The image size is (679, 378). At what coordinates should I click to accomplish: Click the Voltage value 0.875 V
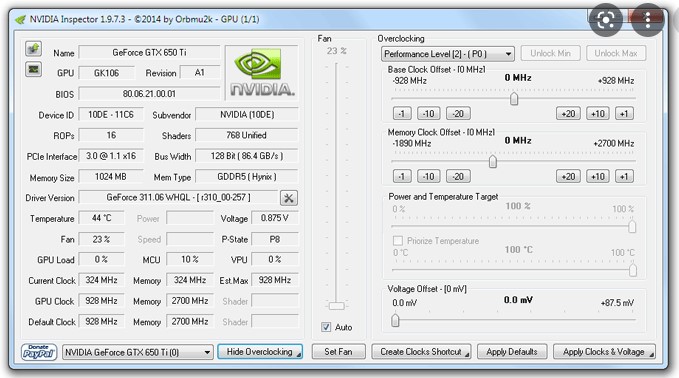coord(275,218)
